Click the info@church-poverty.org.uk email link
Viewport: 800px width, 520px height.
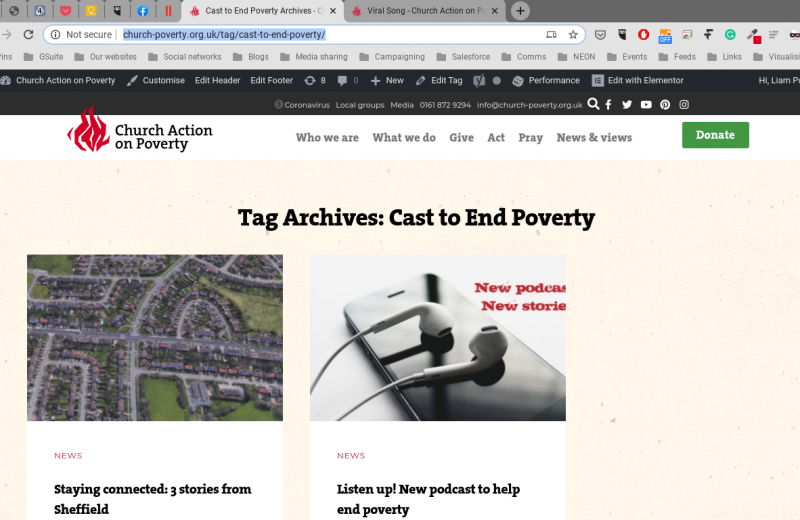click(x=530, y=105)
